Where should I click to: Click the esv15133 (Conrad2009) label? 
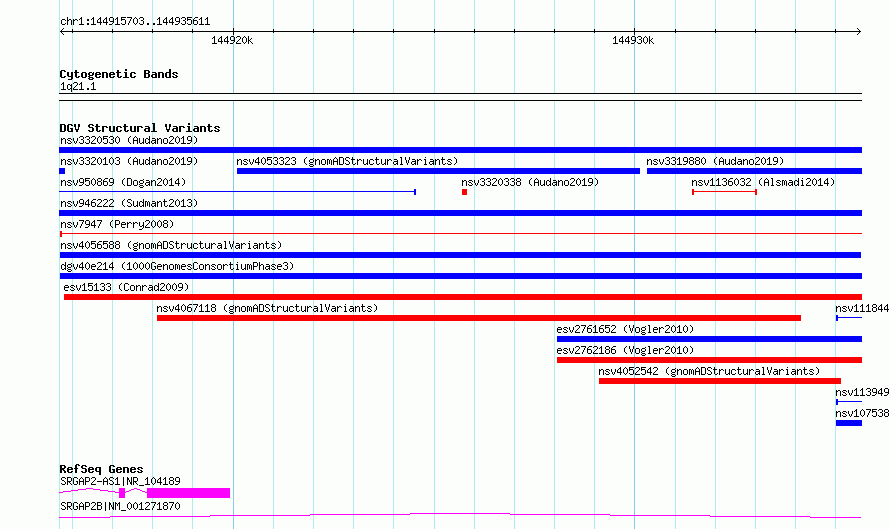126,287
